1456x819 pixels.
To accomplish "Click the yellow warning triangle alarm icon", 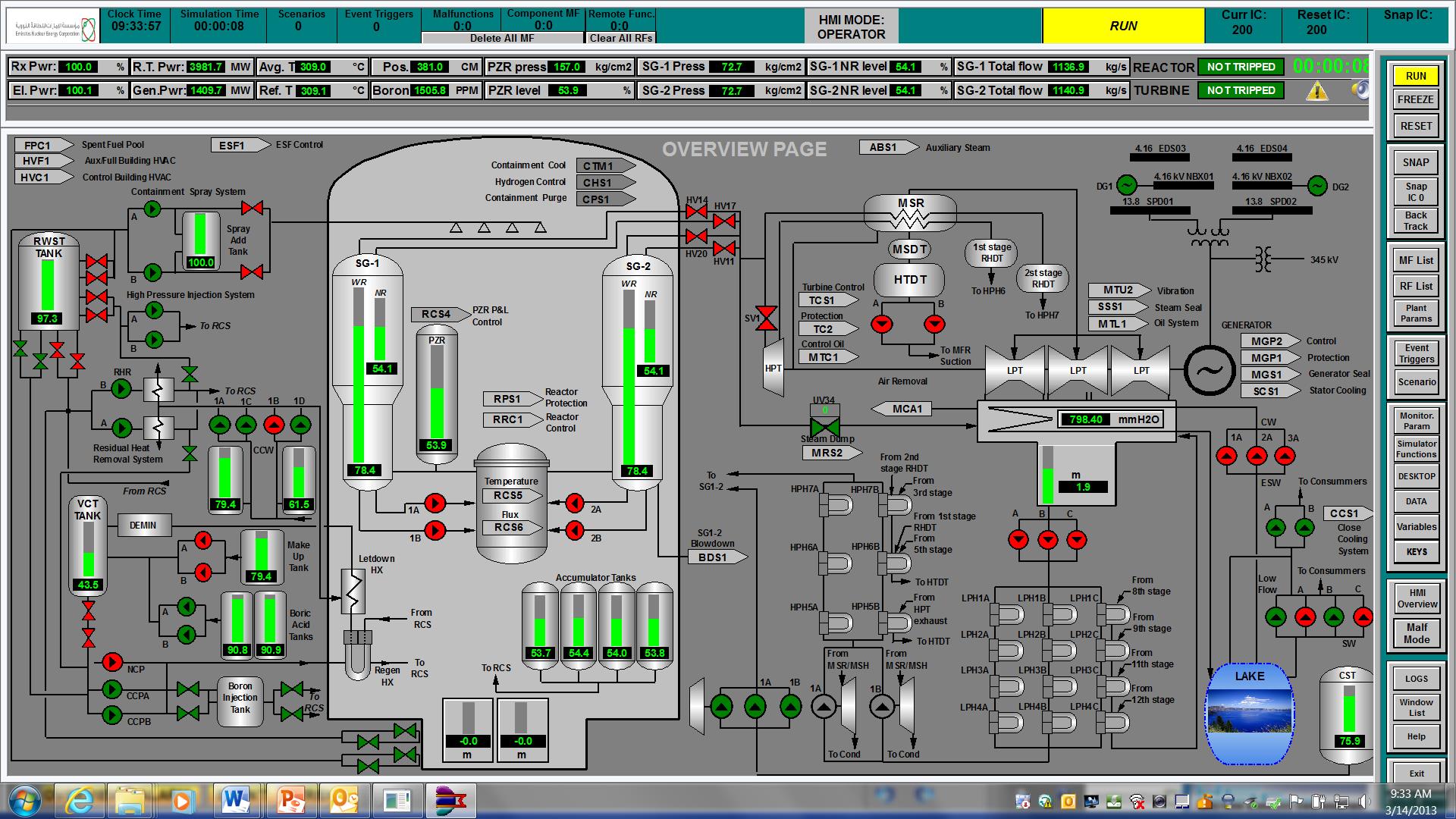I will [x=1317, y=91].
